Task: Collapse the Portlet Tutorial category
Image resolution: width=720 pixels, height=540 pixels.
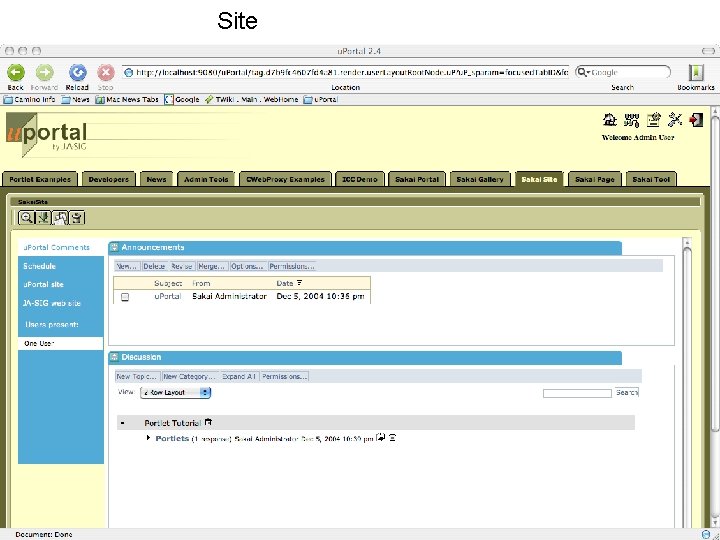Action: pyautogui.click(x=123, y=423)
